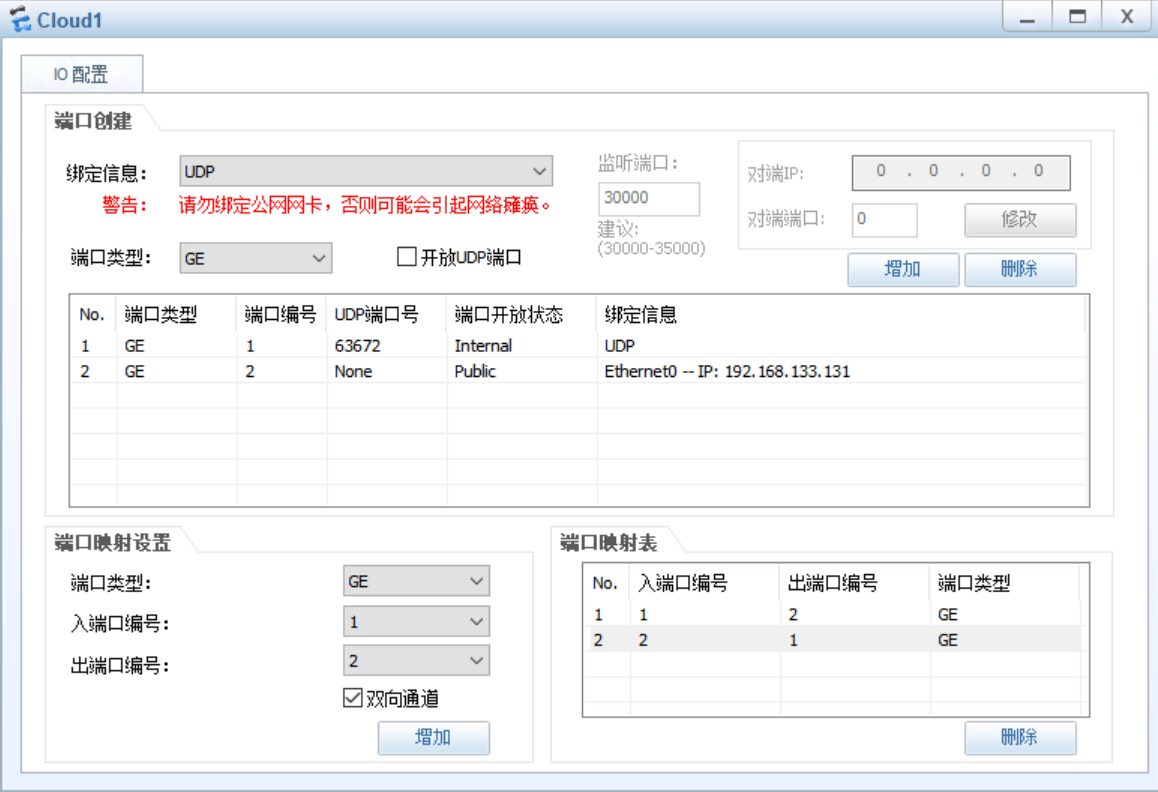Expand the 端口类型 dropdown in 端口映射设置

(416, 580)
